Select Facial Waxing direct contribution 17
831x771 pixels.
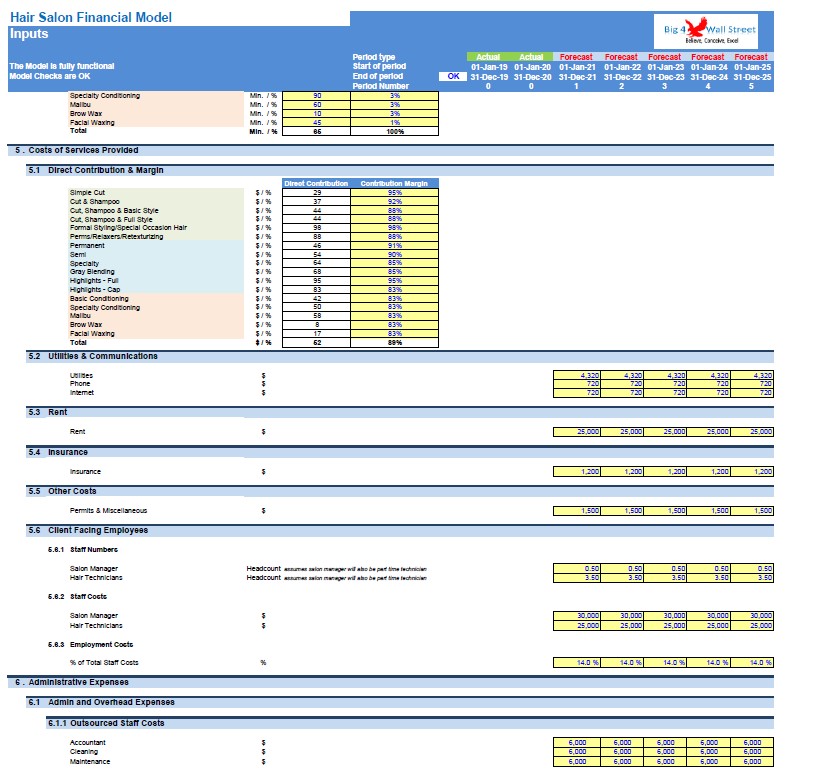(x=316, y=334)
